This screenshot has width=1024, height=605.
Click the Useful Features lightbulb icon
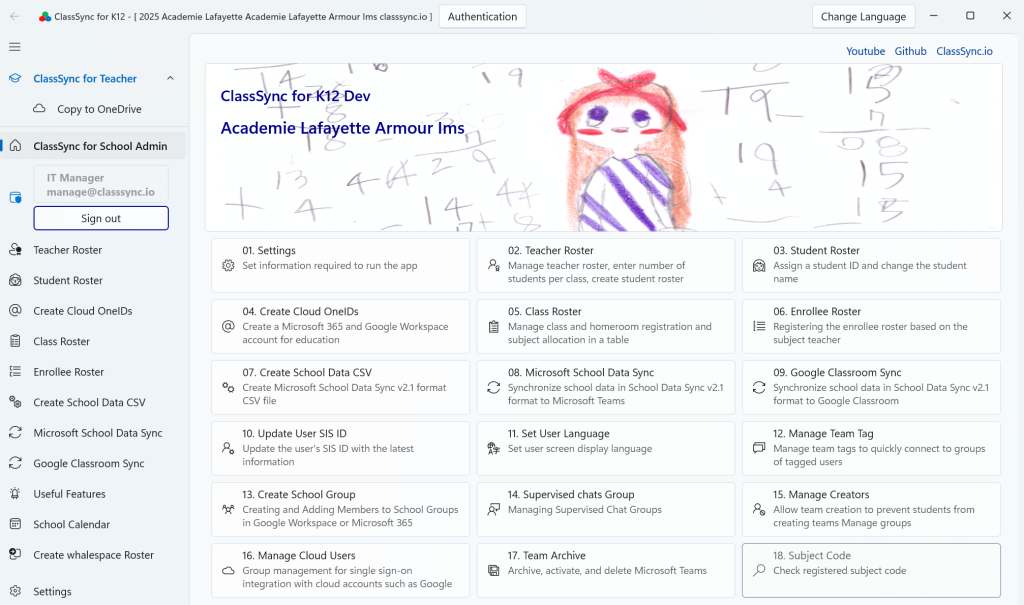[16, 494]
